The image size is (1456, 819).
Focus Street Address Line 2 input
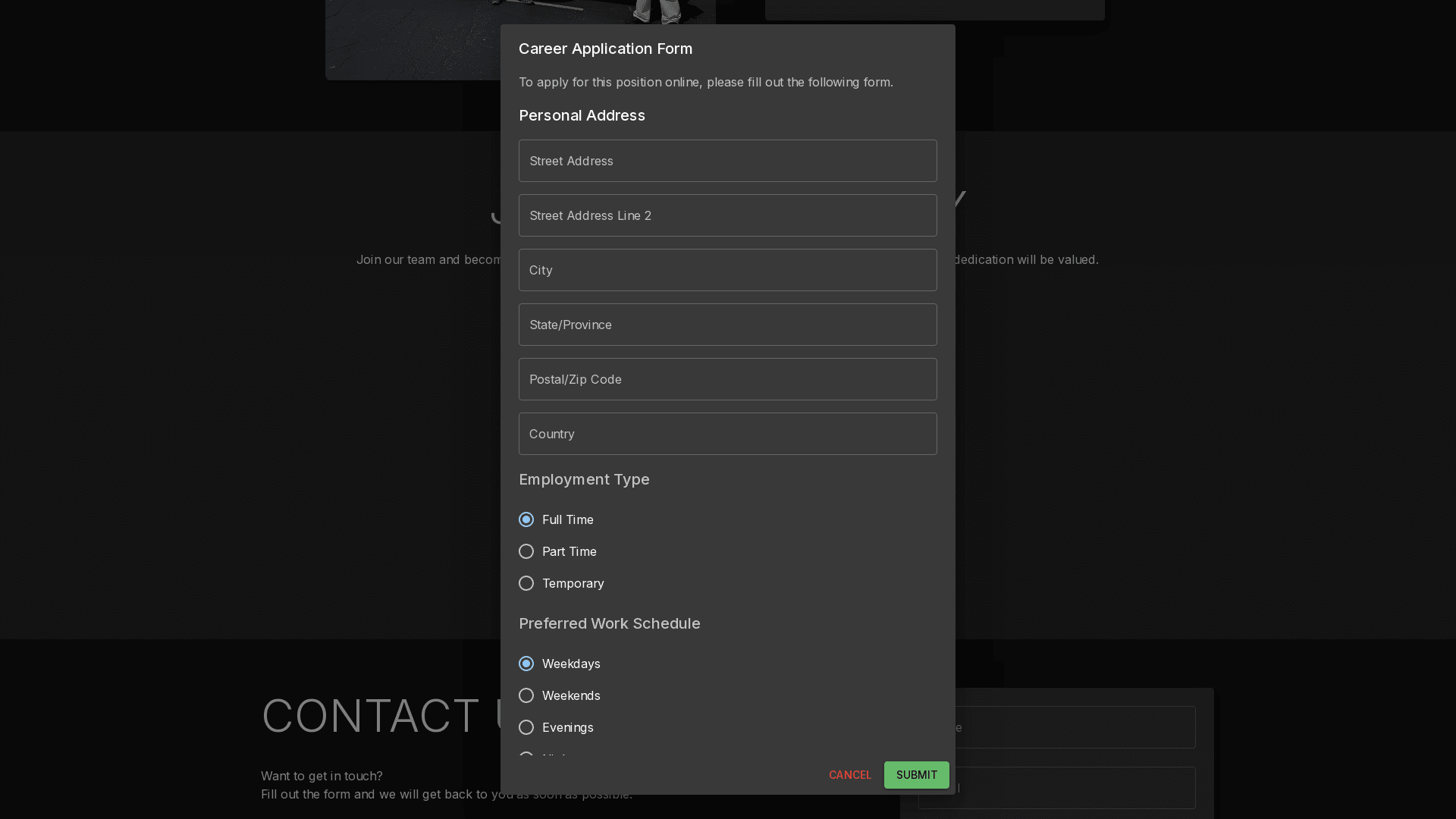click(x=727, y=215)
